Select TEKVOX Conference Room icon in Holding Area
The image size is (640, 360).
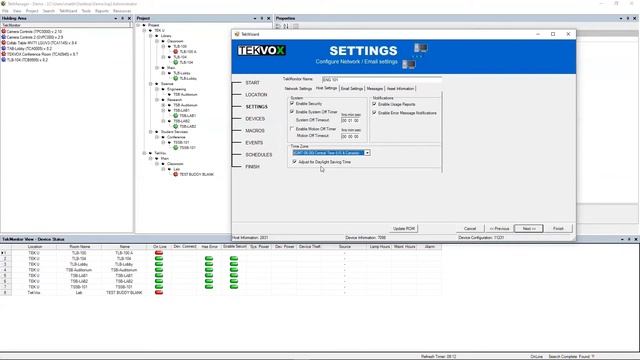[4, 54]
